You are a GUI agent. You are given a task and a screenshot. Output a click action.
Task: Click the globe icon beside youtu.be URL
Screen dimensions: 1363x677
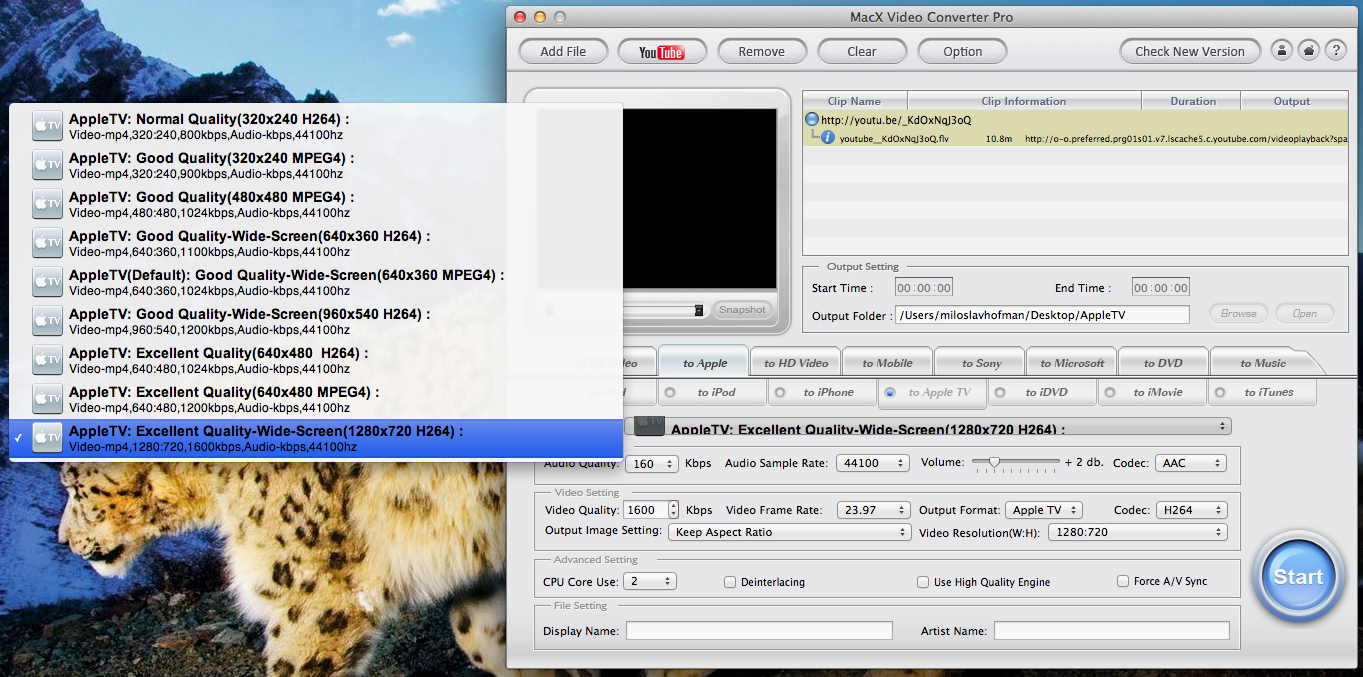pos(812,120)
